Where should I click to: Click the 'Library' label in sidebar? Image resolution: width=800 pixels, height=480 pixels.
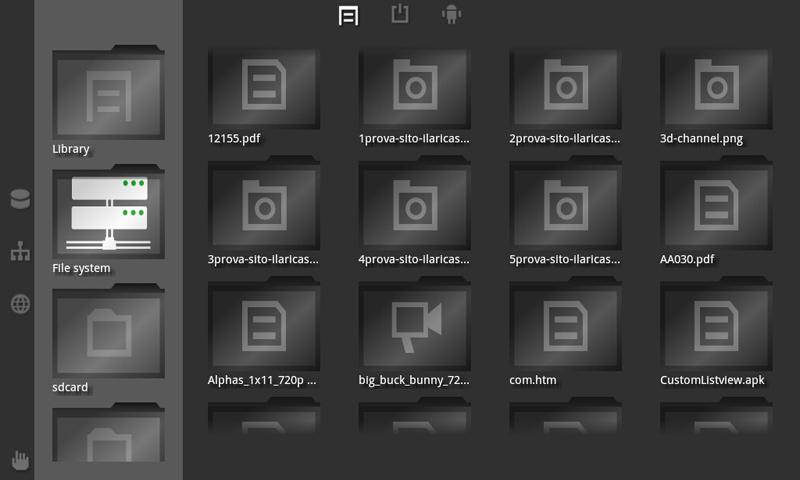pos(70,149)
